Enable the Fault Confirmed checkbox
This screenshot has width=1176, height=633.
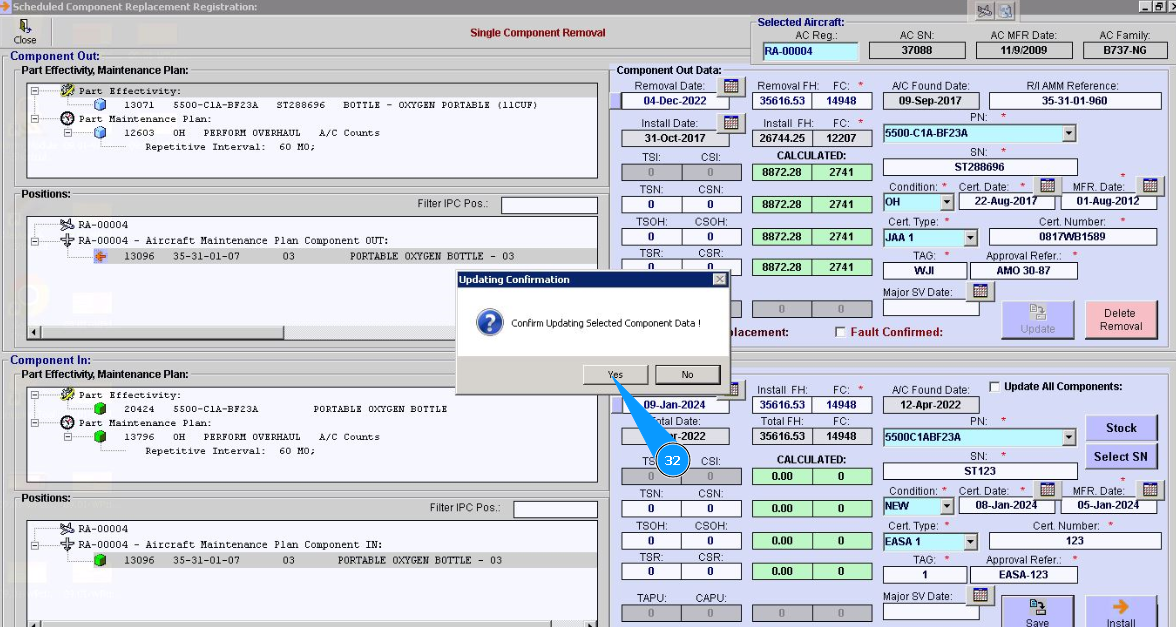840,332
